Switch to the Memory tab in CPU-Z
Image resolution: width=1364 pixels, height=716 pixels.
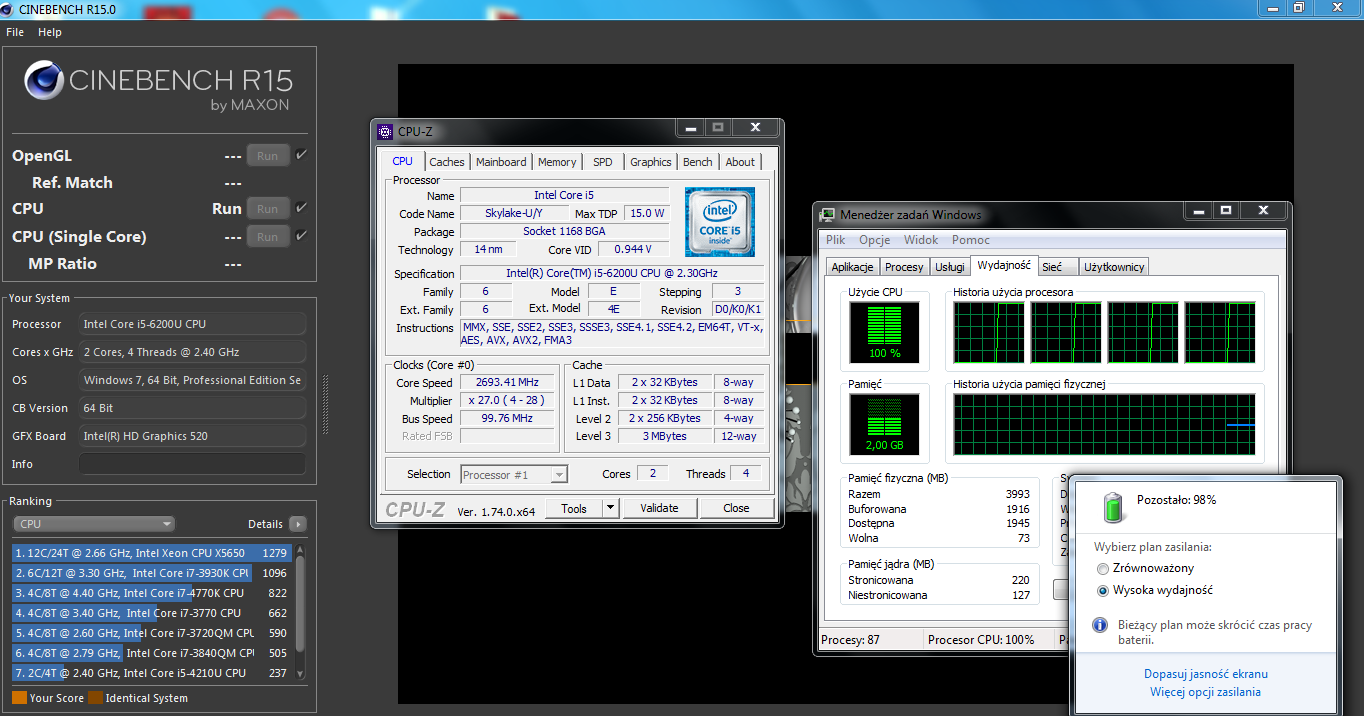557,162
